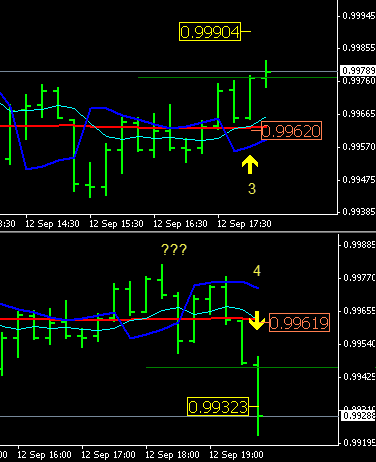The image size is (376, 462).
Task: Select the orange 0.99619 price label
Action: tap(299, 323)
